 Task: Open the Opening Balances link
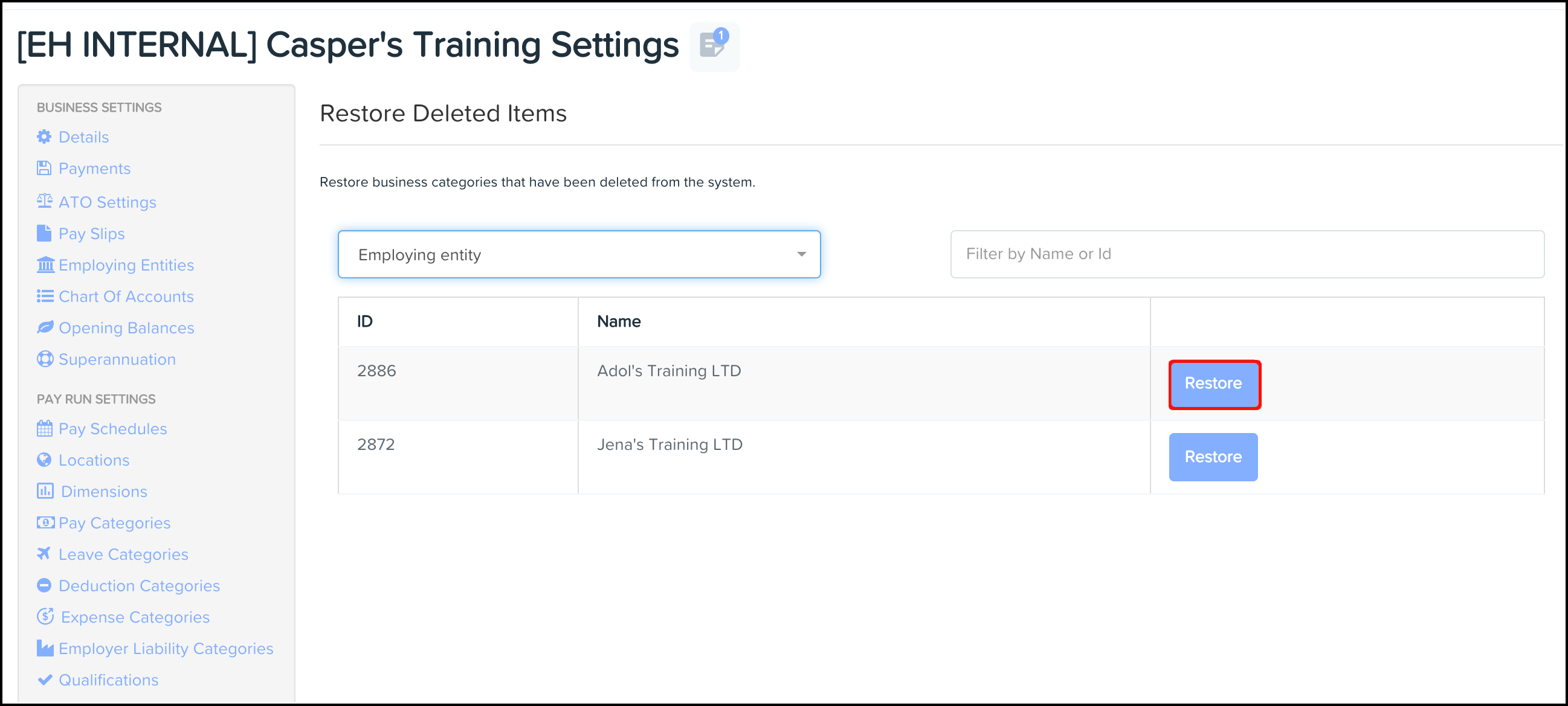tap(126, 328)
